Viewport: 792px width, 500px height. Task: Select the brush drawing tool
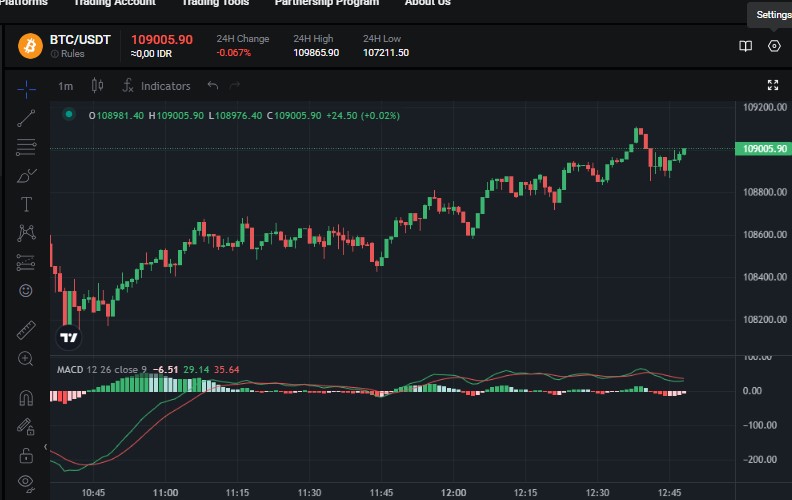(26, 176)
